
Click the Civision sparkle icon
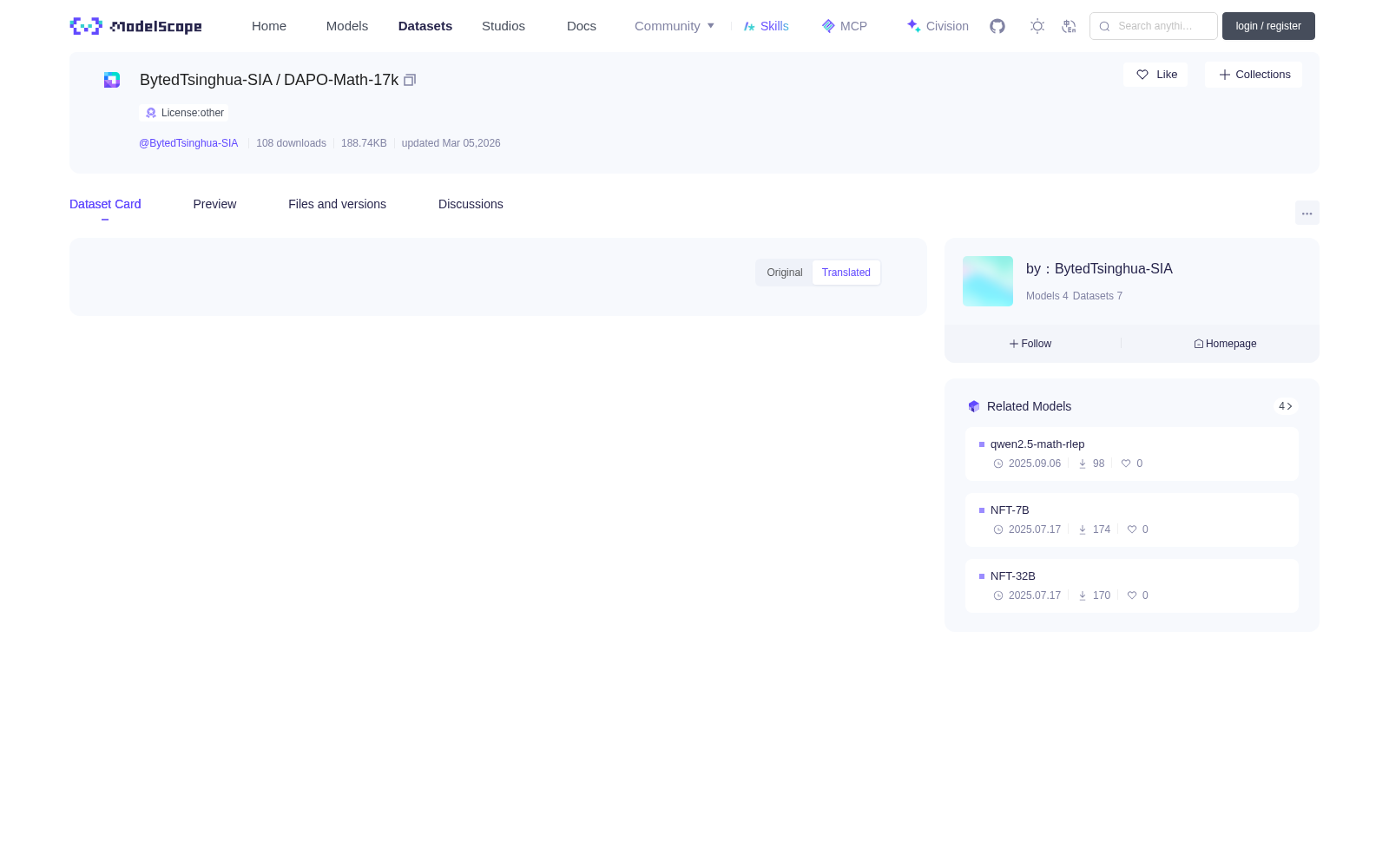(x=913, y=26)
